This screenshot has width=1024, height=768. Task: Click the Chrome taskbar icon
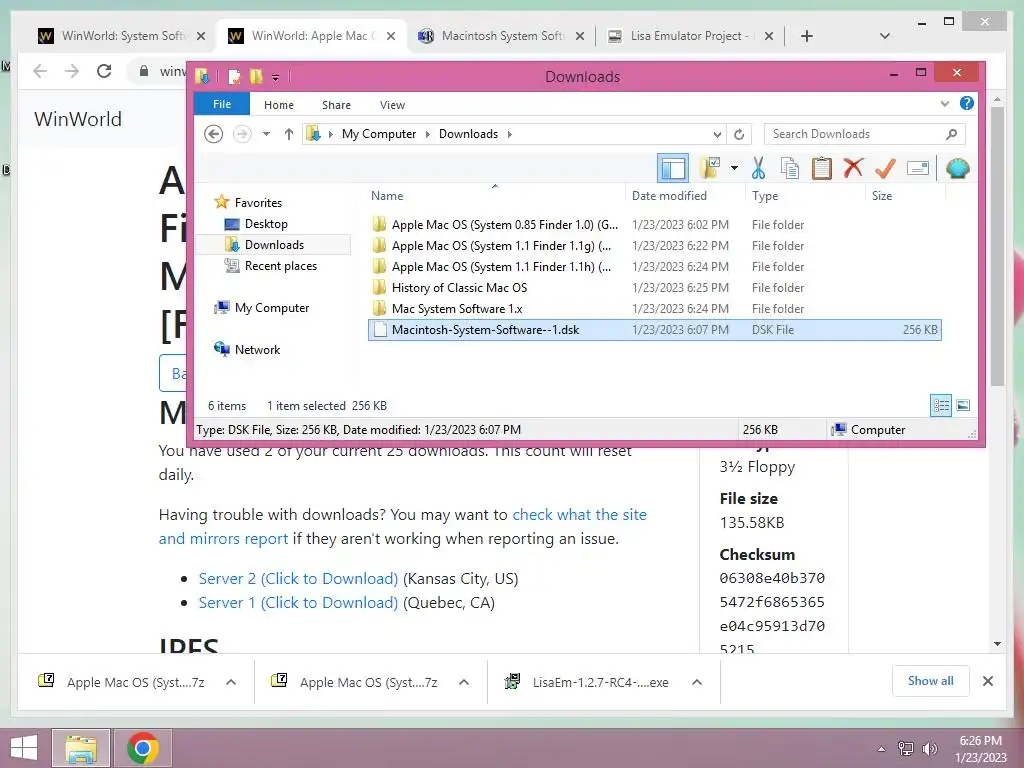(143, 748)
